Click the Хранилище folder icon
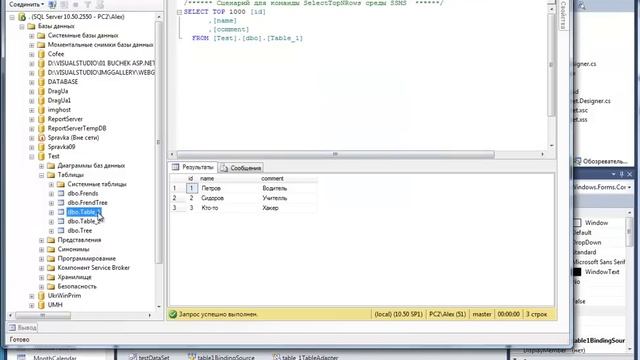The width and height of the screenshot is (640, 360). 51,277
